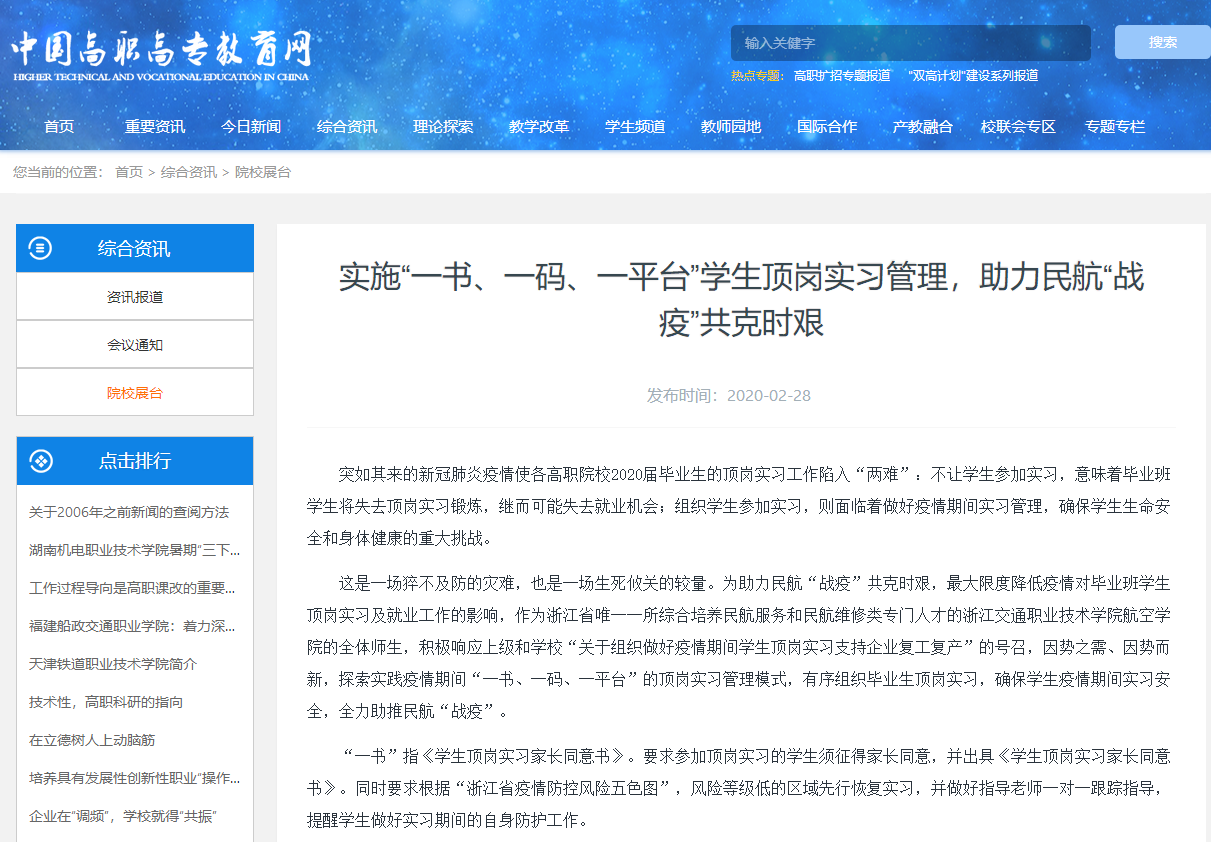Focus the 输入关键字 search input field

coord(910,43)
